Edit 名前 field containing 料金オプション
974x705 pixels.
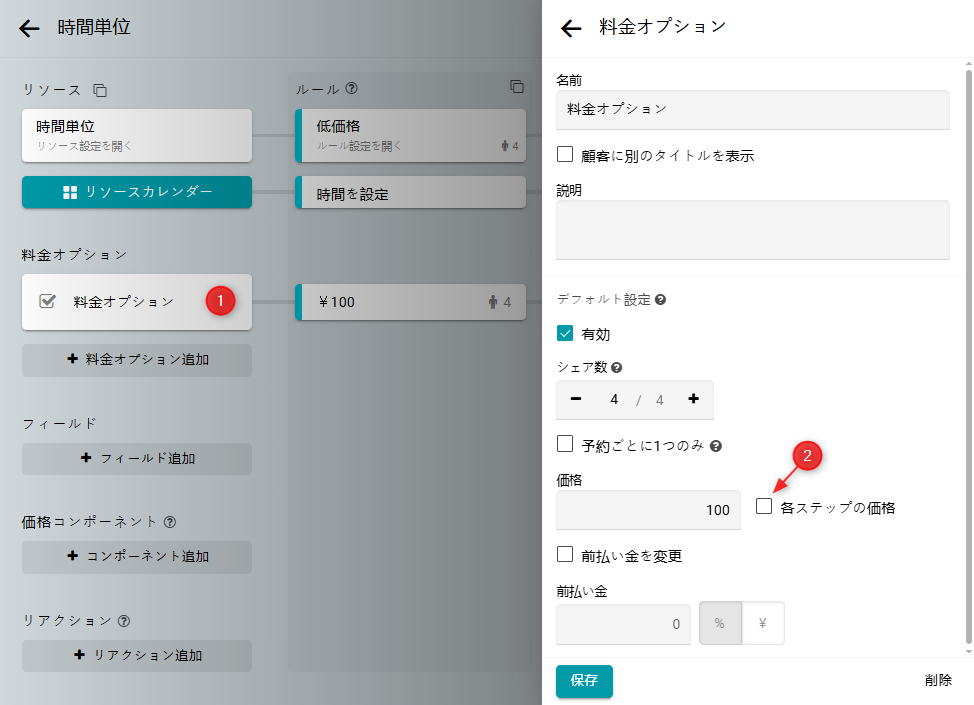753,109
